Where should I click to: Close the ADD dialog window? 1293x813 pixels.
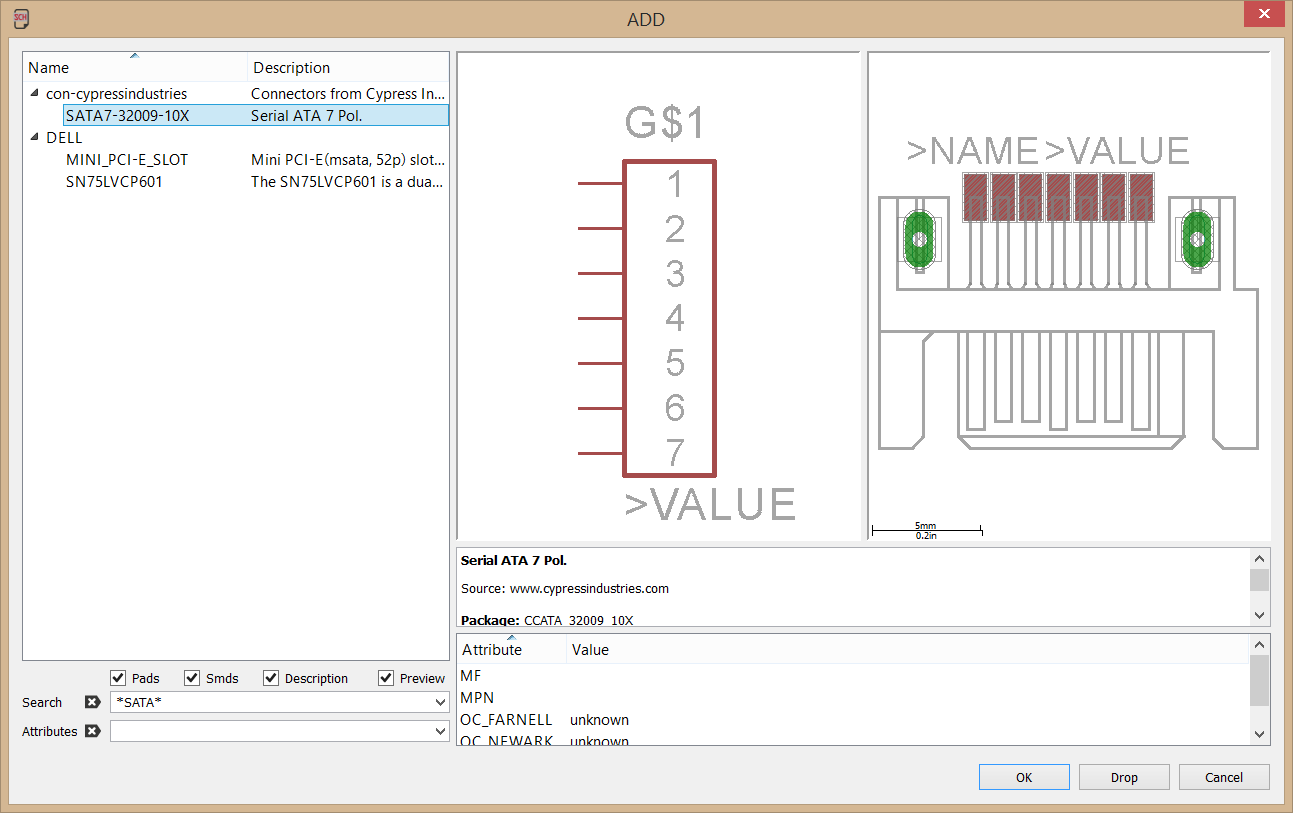click(1264, 16)
